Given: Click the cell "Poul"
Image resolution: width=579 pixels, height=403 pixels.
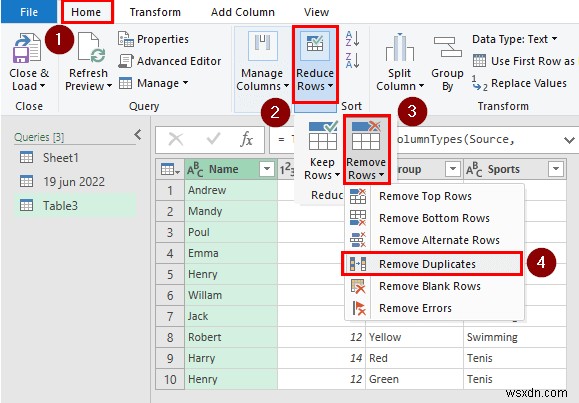Looking at the screenshot, I should 231,232.
